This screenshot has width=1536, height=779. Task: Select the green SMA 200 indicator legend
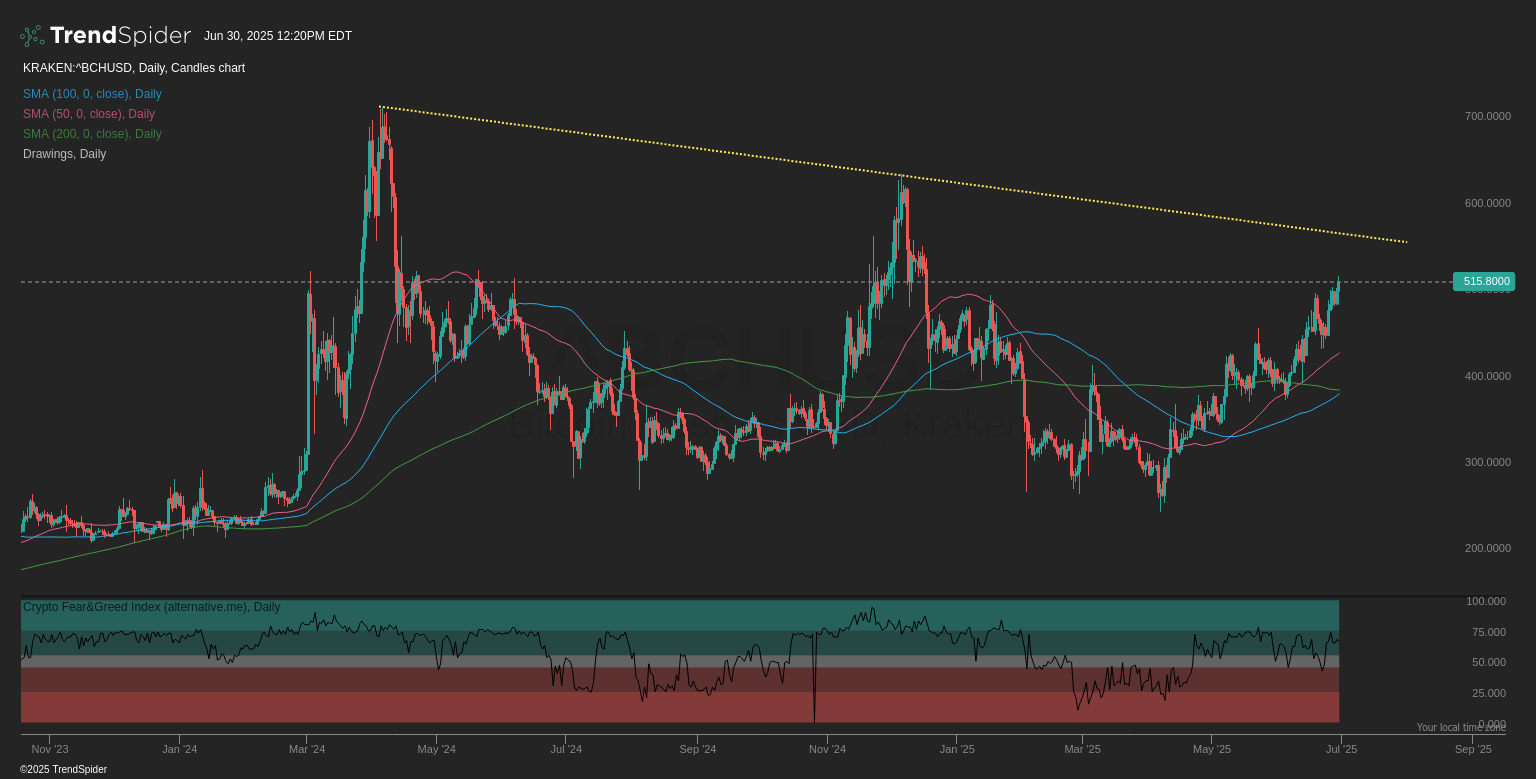click(92, 133)
